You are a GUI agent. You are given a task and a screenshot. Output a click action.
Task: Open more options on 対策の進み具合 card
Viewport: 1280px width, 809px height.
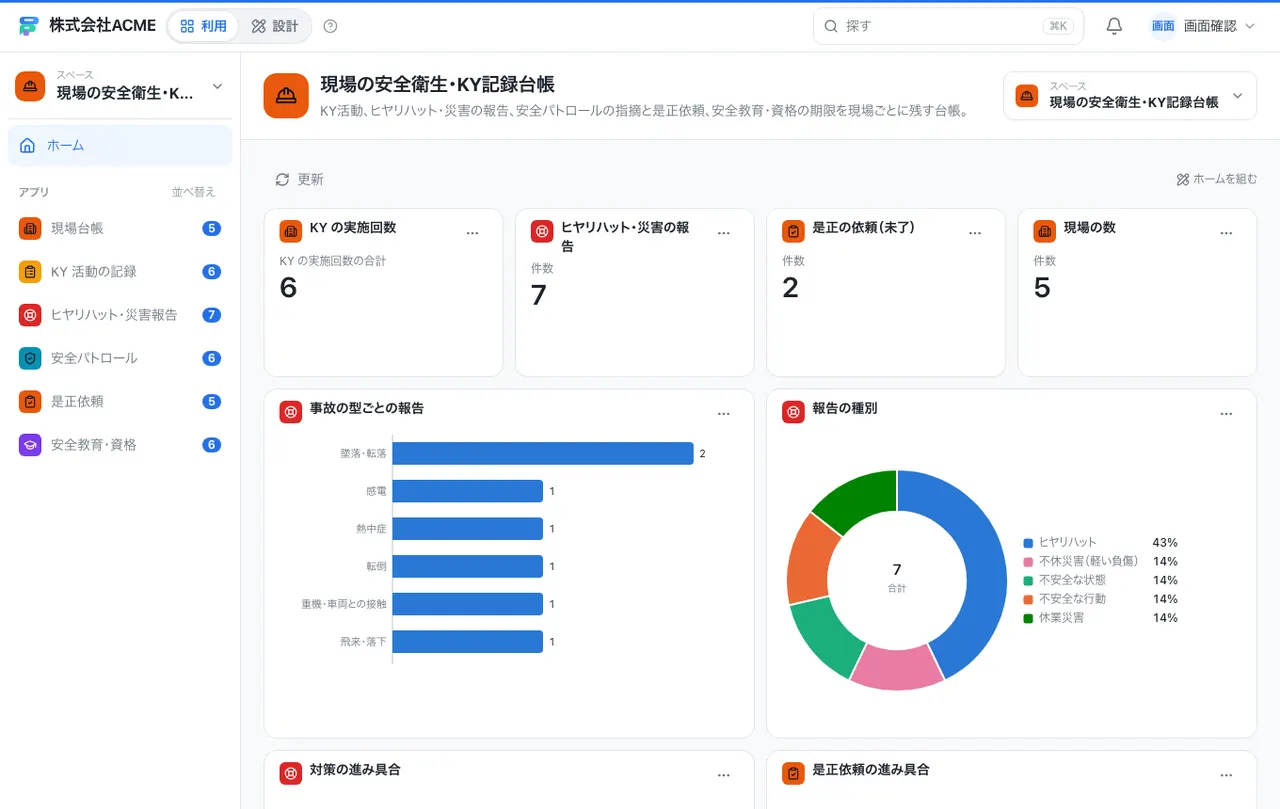[724, 775]
